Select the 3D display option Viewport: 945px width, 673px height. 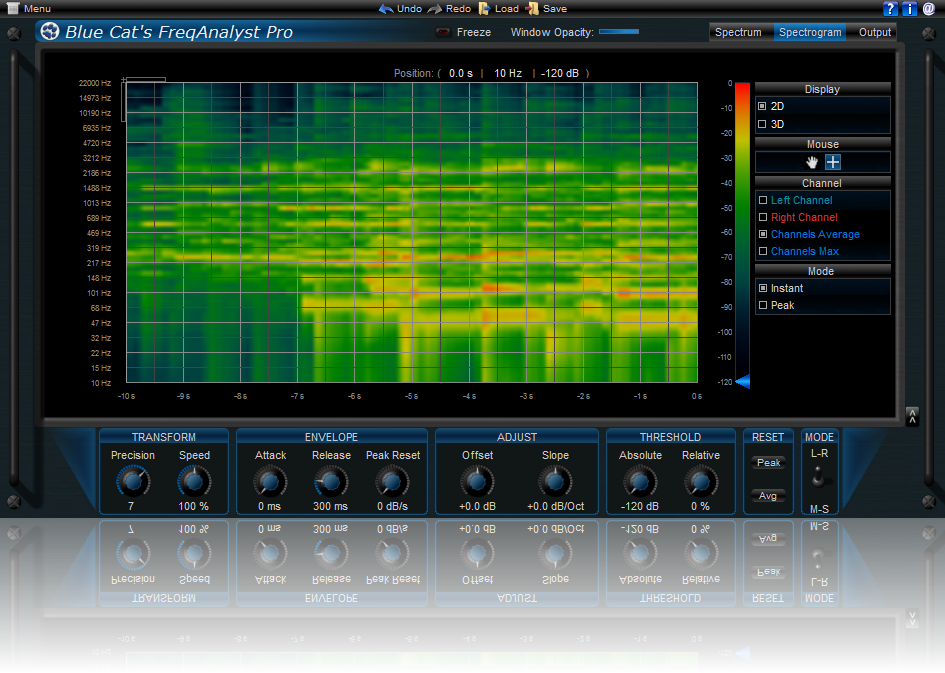pos(762,124)
